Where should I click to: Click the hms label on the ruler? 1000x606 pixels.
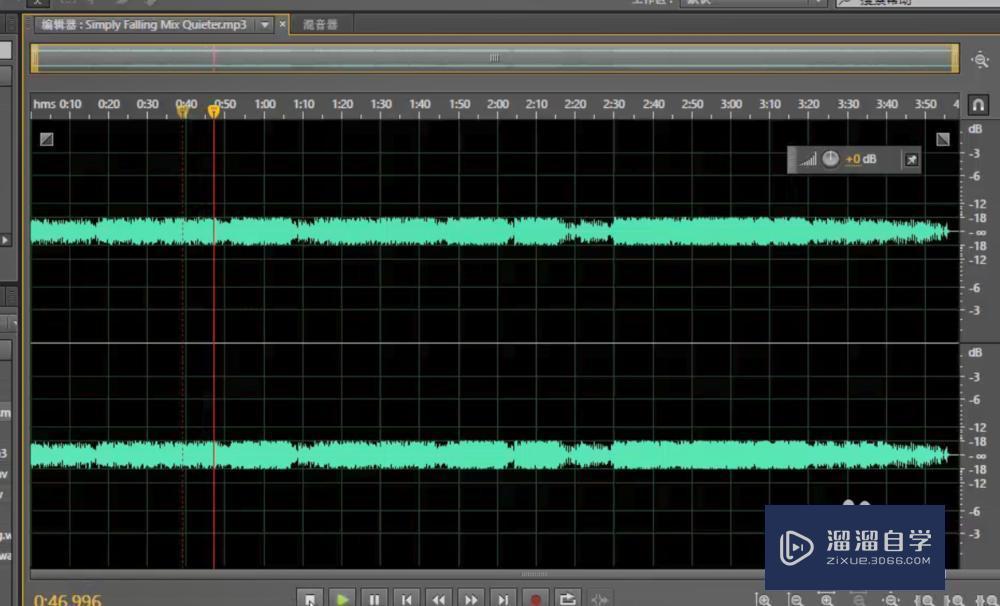[x=44, y=104]
